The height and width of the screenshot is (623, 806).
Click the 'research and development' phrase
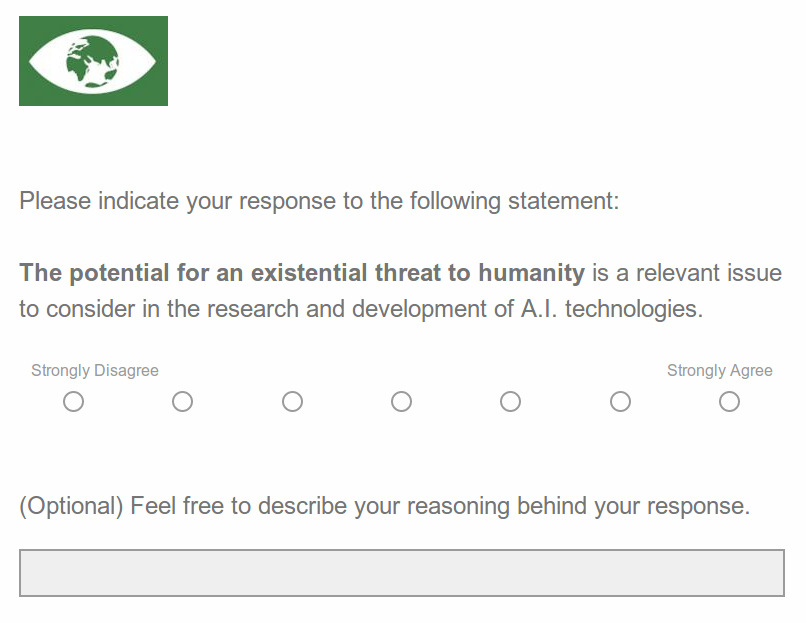346,309
